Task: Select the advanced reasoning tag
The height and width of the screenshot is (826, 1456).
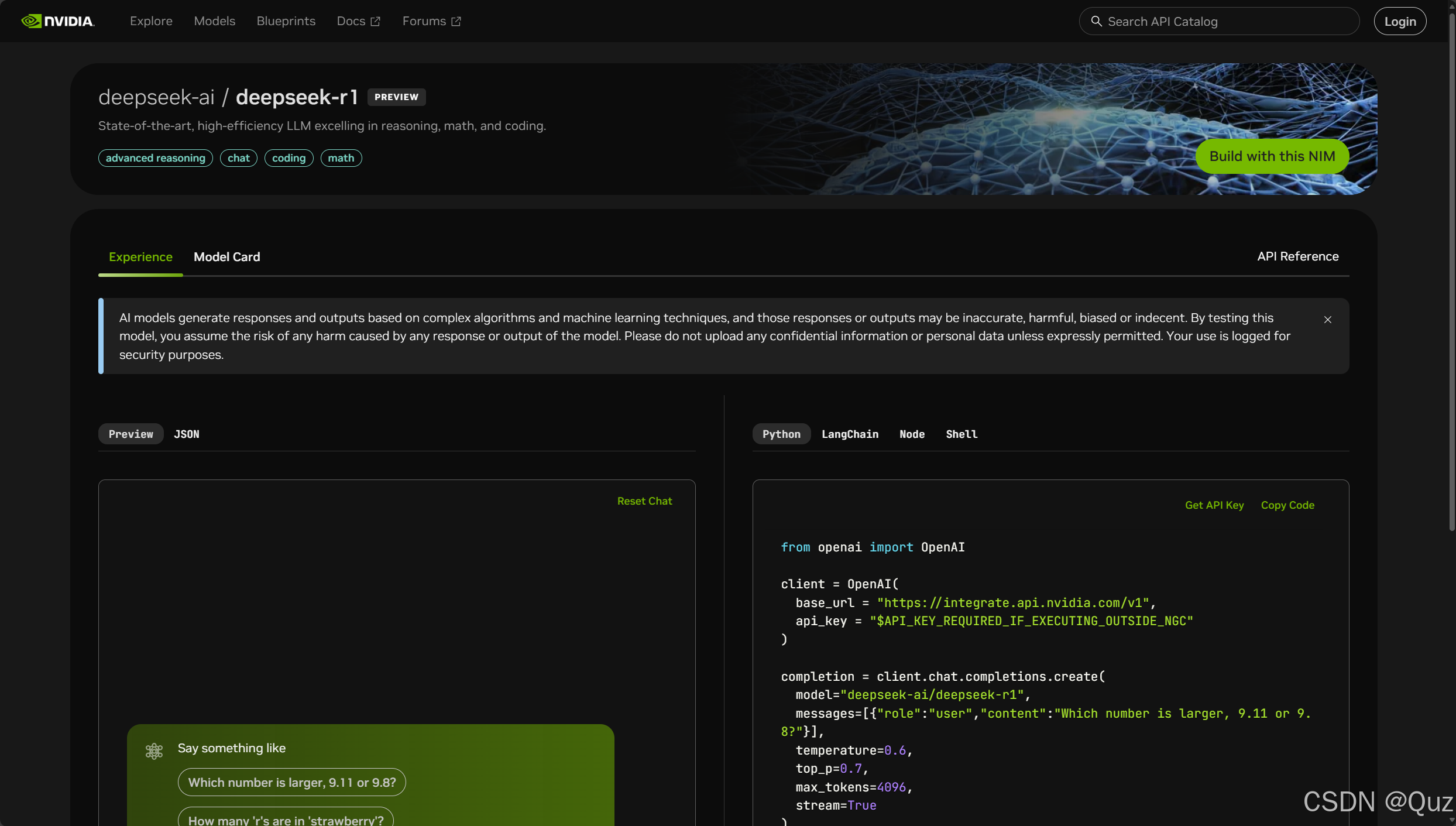Action: (155, 158)
